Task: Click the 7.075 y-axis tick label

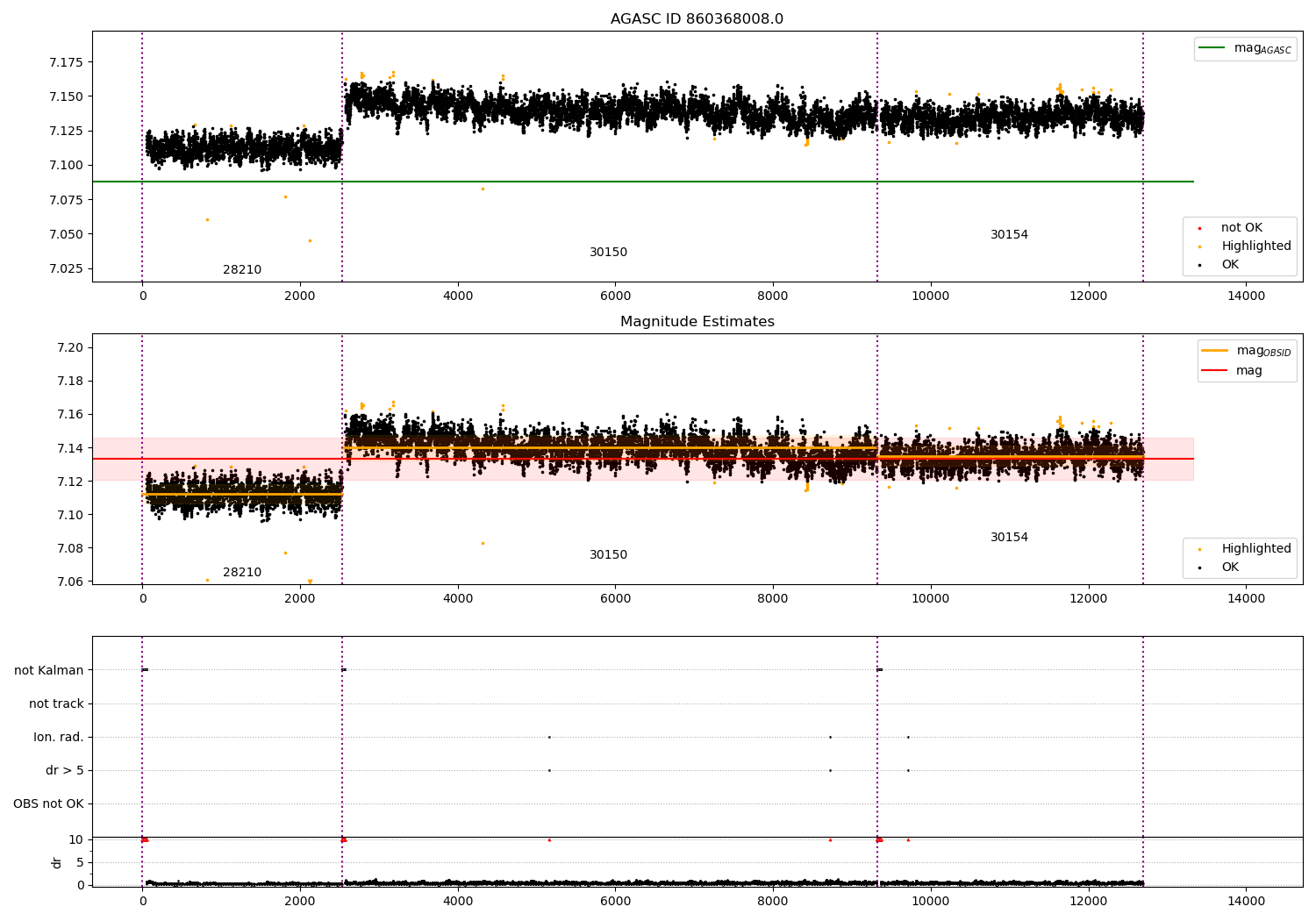Action: [66, 200]
